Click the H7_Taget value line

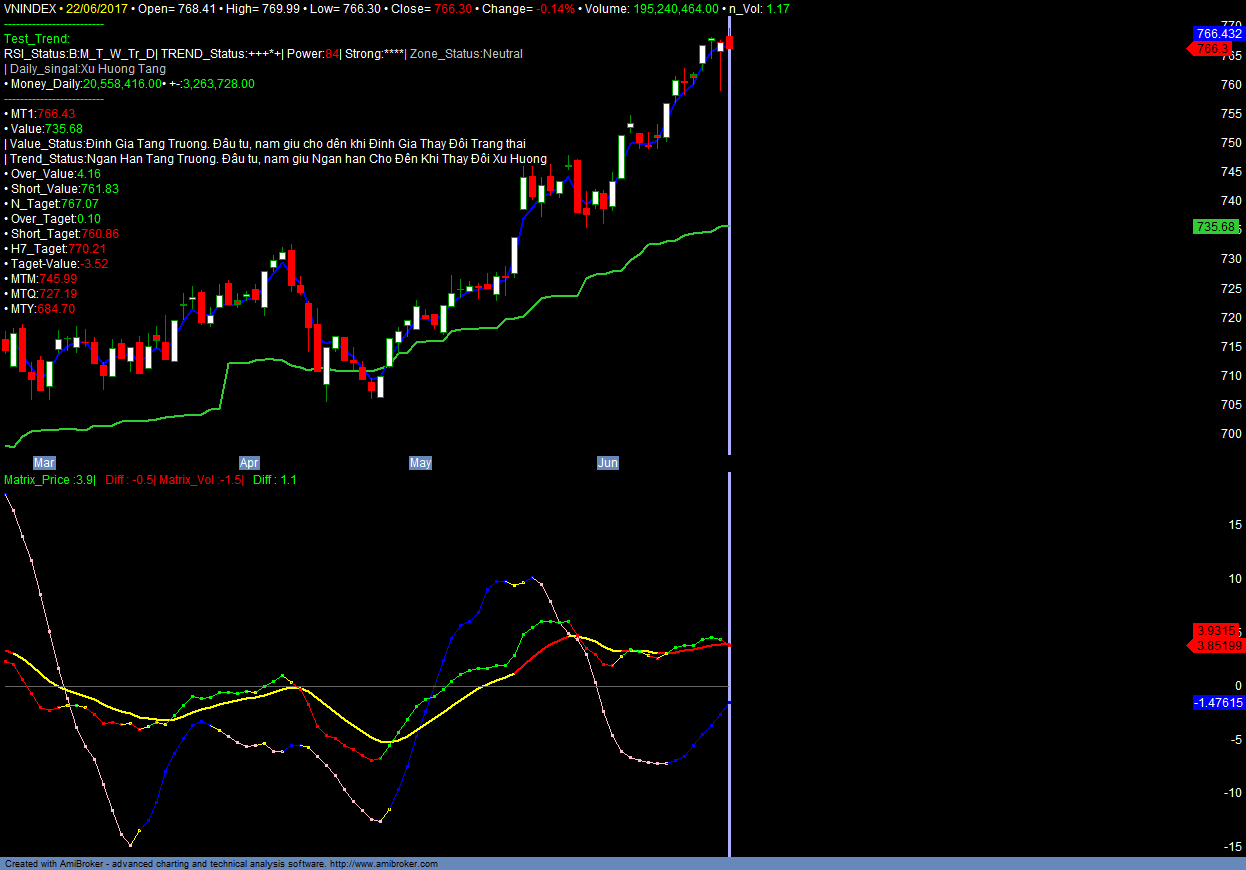point(56,249)
